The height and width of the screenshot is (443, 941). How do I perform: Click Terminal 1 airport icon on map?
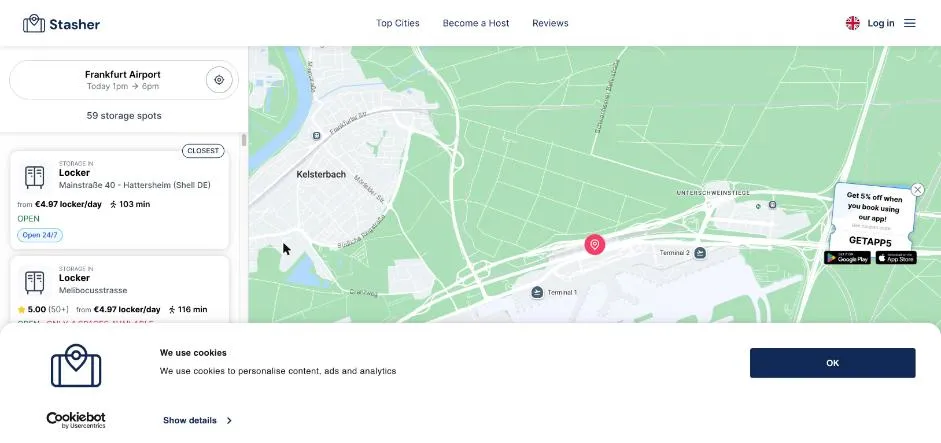[537, 292]
